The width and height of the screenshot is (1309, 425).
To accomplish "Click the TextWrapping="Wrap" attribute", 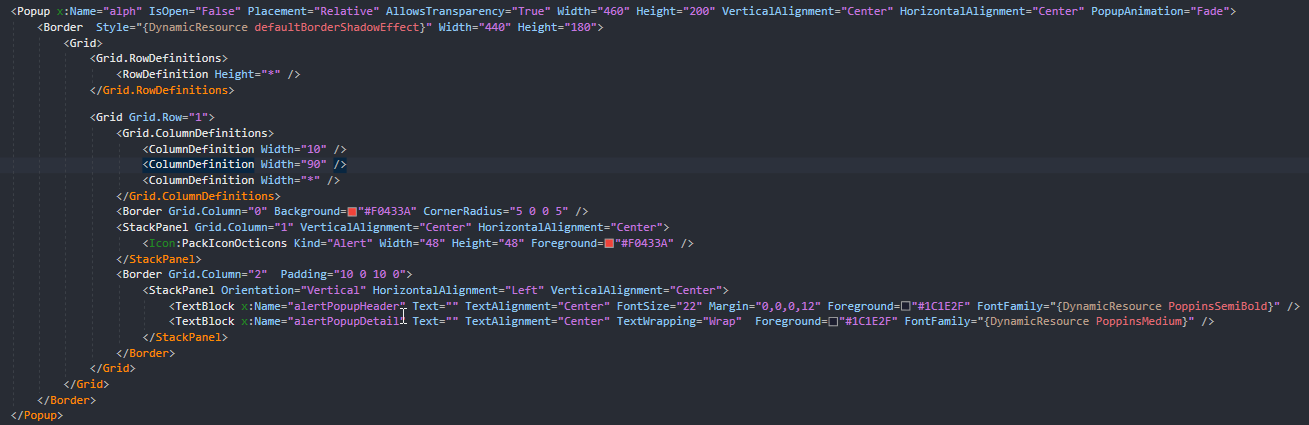I will click(678, 322).
